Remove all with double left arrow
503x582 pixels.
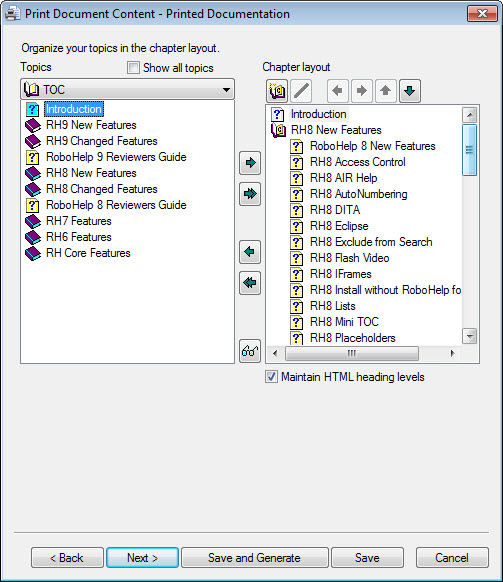click(250, 283)
